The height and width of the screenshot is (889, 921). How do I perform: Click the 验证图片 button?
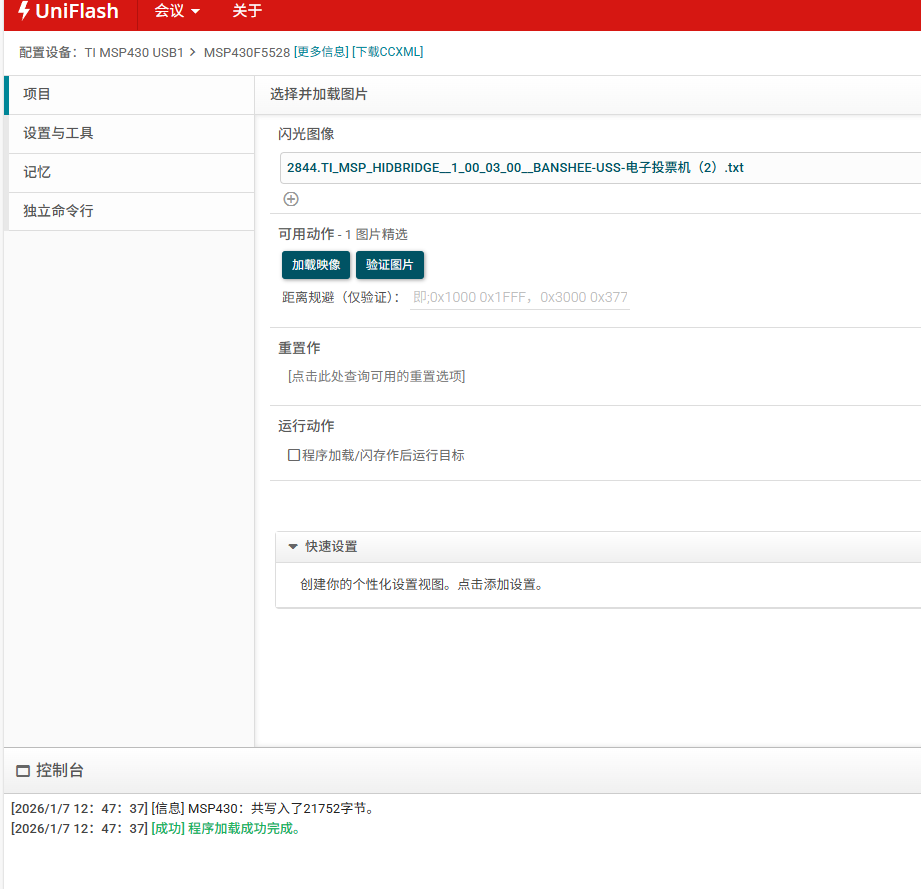coord(389,265)
